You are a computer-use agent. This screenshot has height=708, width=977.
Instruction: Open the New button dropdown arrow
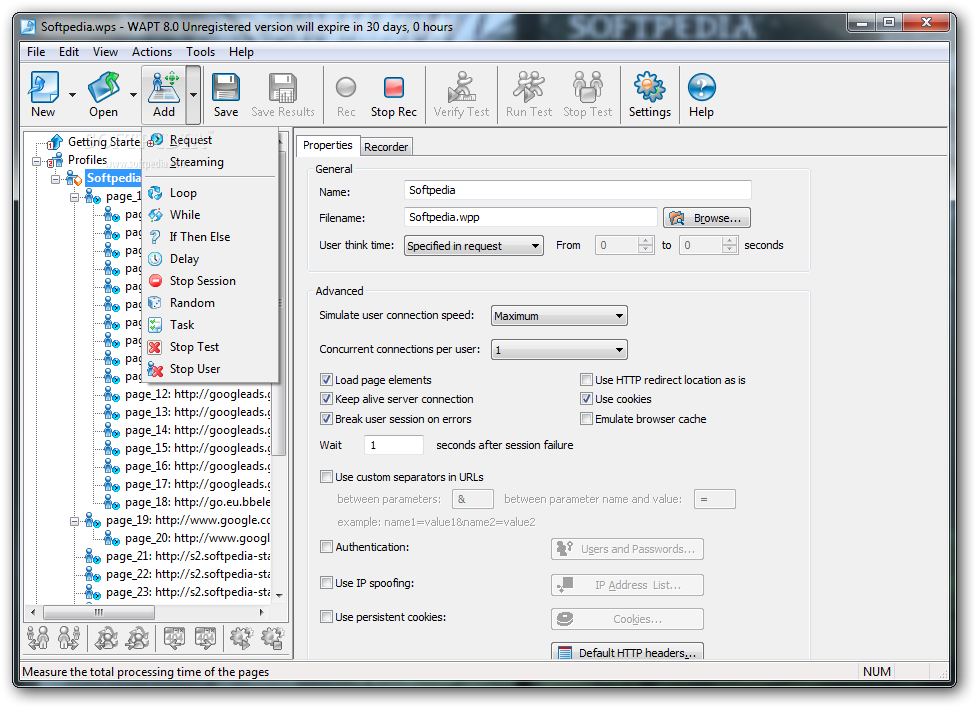tap(72, 95)
